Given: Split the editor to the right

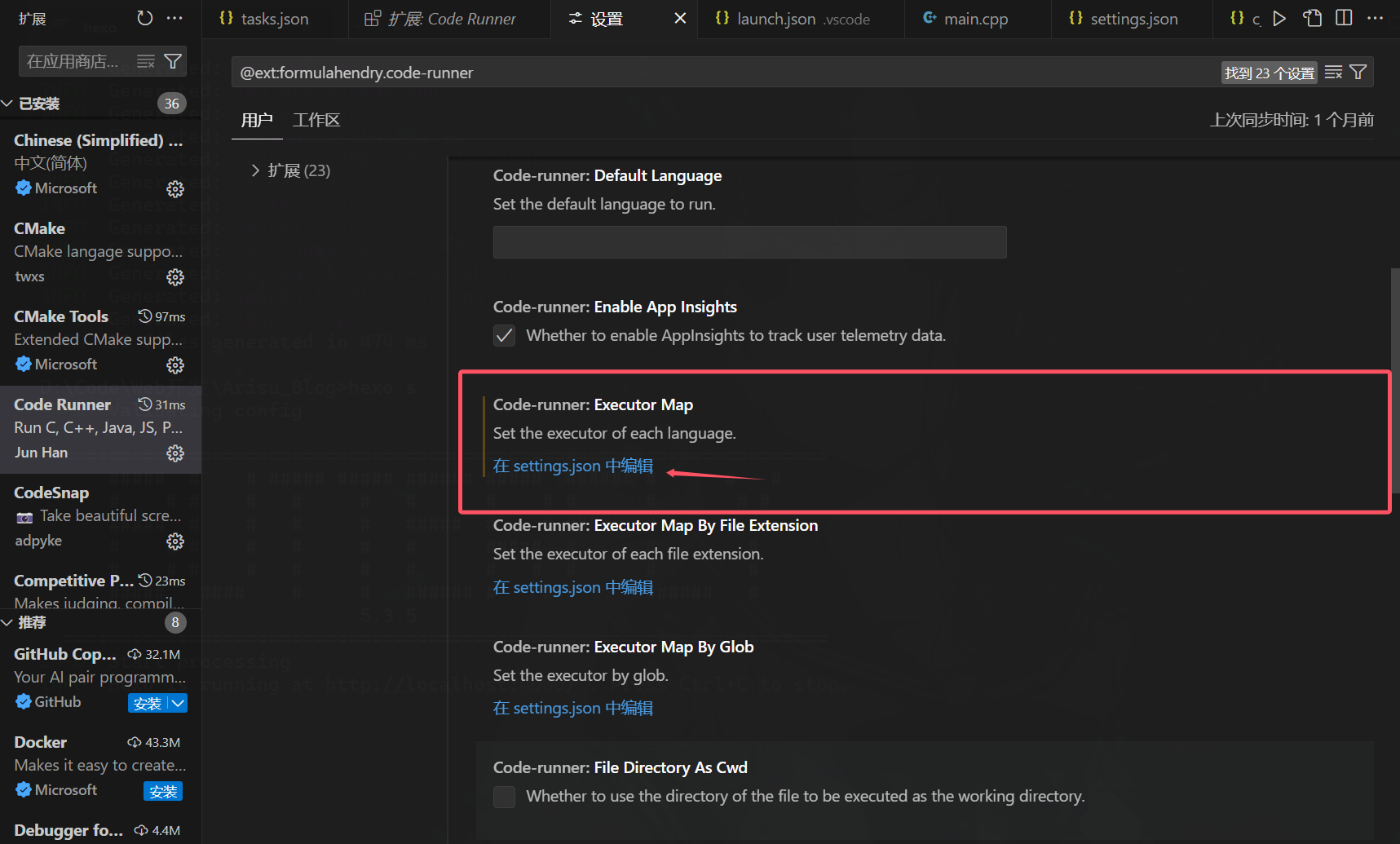Looking at the screenshot, I should click(x=1344, y=18).
